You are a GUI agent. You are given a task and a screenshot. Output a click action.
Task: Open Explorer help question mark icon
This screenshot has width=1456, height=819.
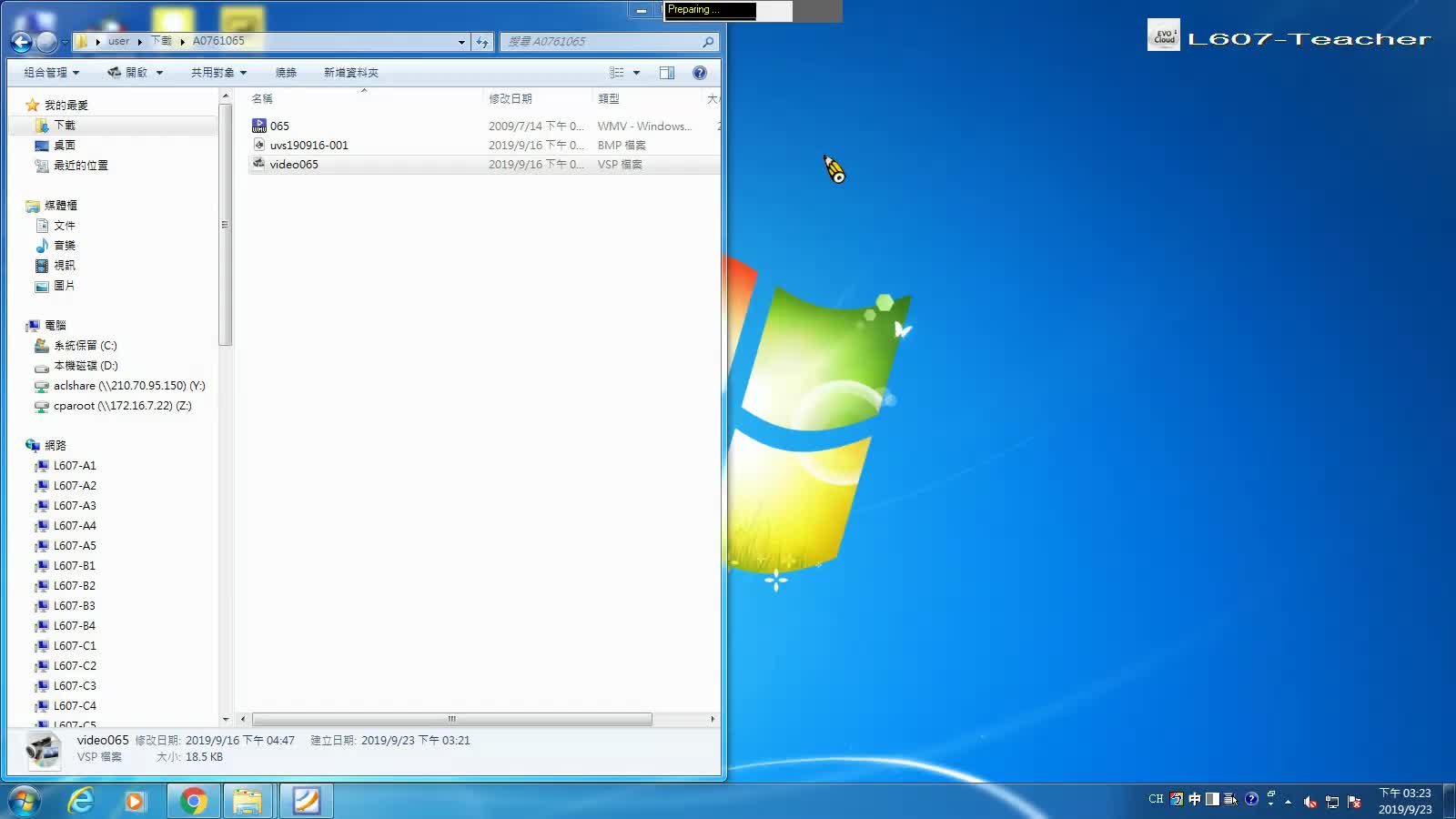tap(700, 73)
